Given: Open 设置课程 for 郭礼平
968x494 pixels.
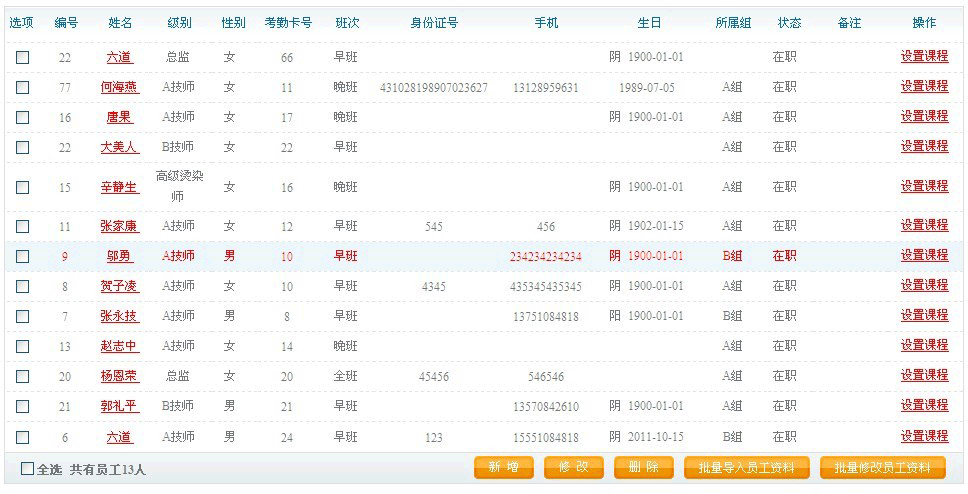Looking at the screenshot, I should (924, 406).
